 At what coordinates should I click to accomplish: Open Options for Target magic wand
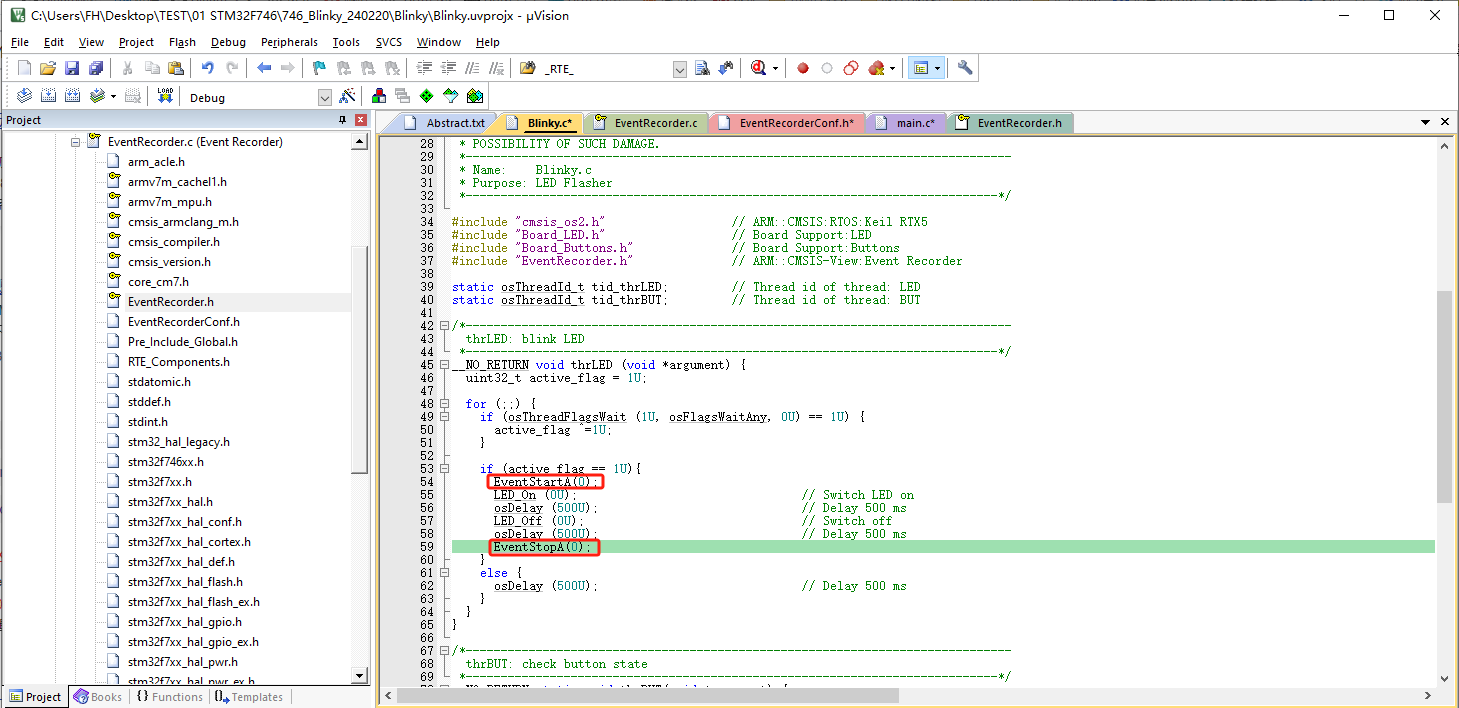(x=347, y=96)
